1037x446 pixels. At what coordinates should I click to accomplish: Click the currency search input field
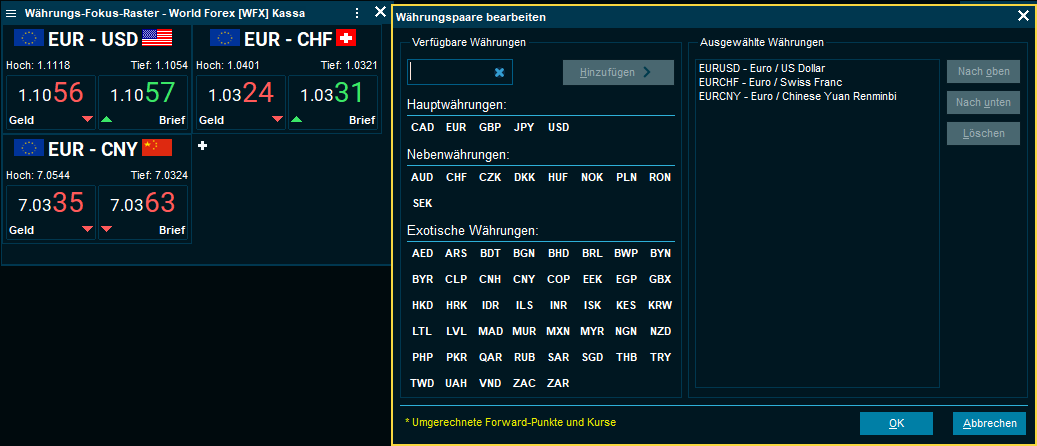pos(450,73)
